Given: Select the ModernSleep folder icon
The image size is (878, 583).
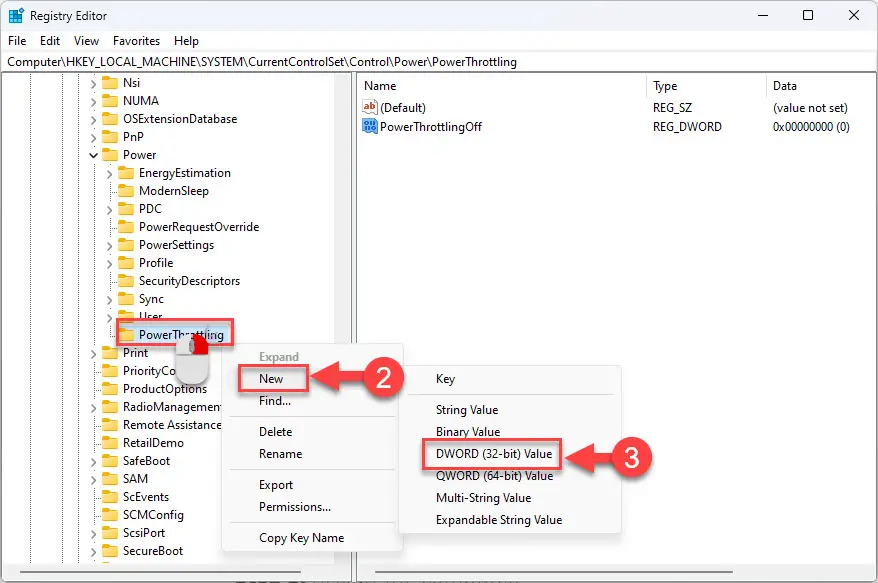Looking at the screenshot, I should tap(126, 190).
